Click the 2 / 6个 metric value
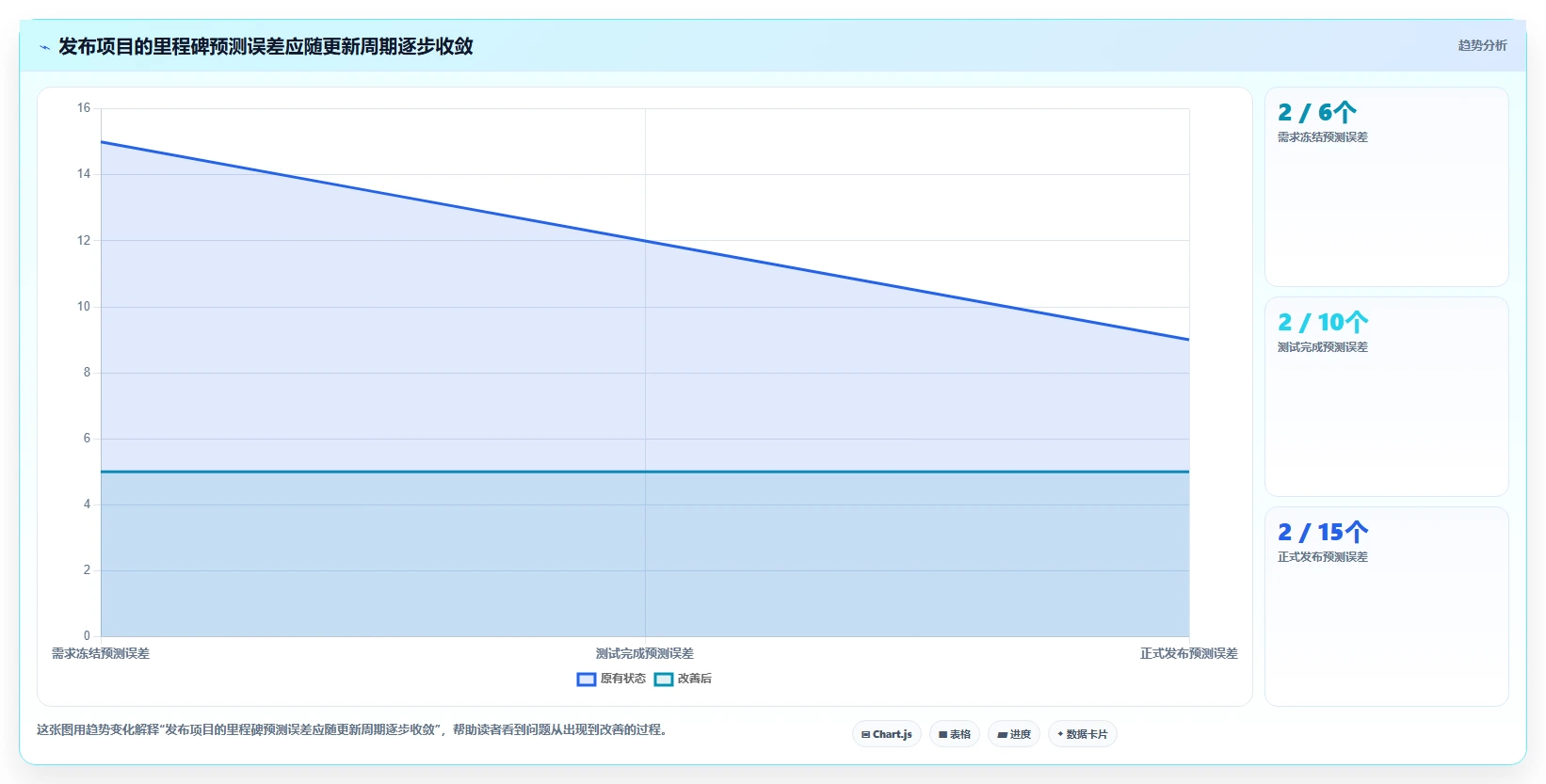Screen dimensions: 1546x784 point(1316,113)
